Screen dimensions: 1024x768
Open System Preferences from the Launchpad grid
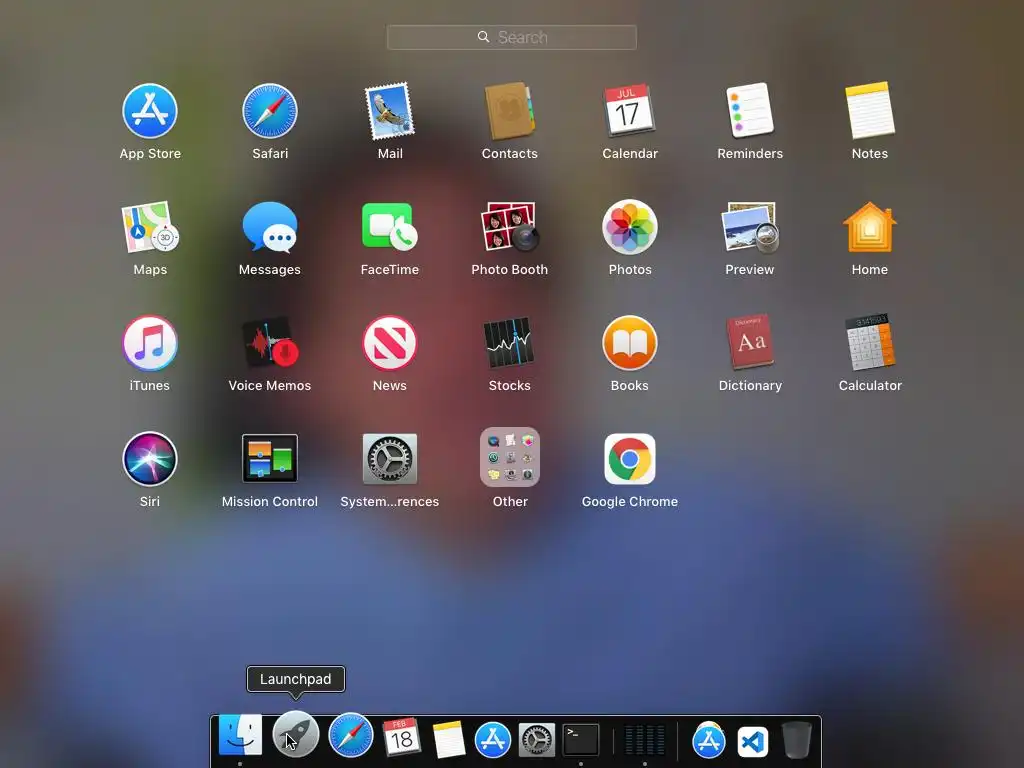pyautogui.click(x=390, y=459)
